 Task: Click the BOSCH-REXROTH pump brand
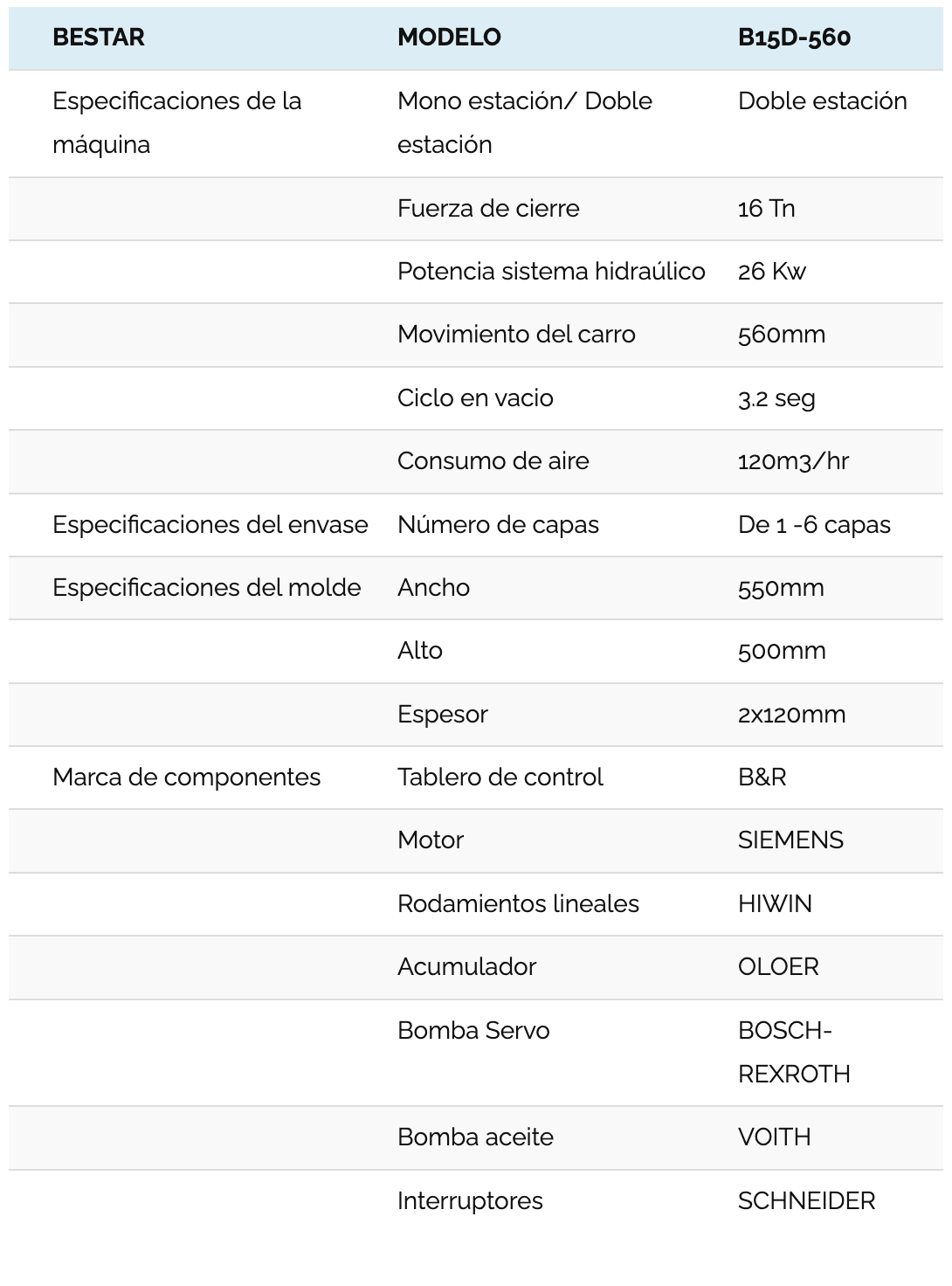(x=793, y=1052)
